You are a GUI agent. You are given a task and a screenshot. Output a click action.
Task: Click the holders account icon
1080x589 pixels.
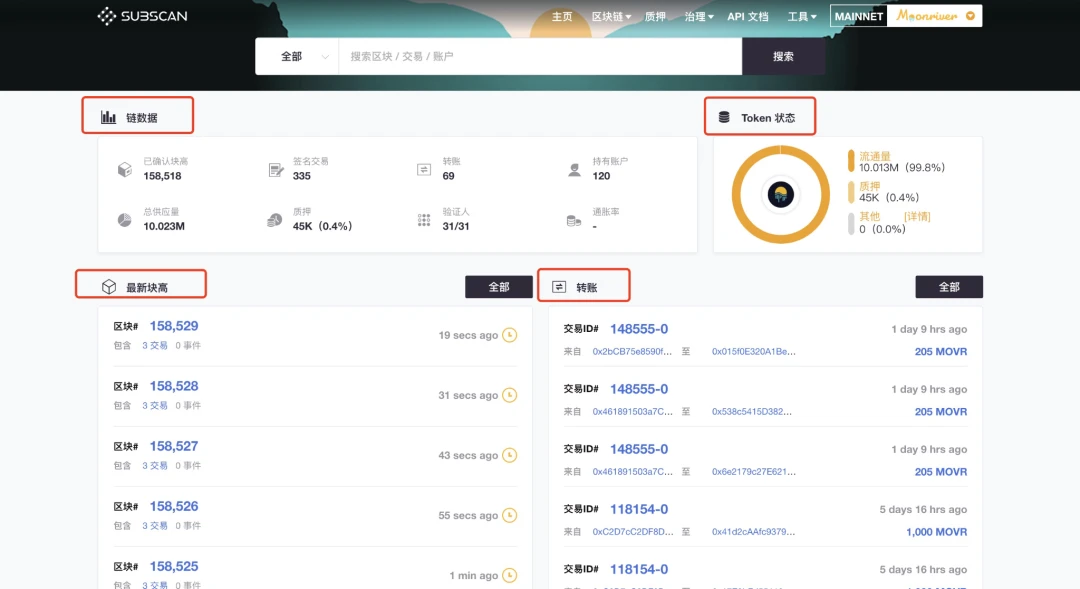click(574, 169)
